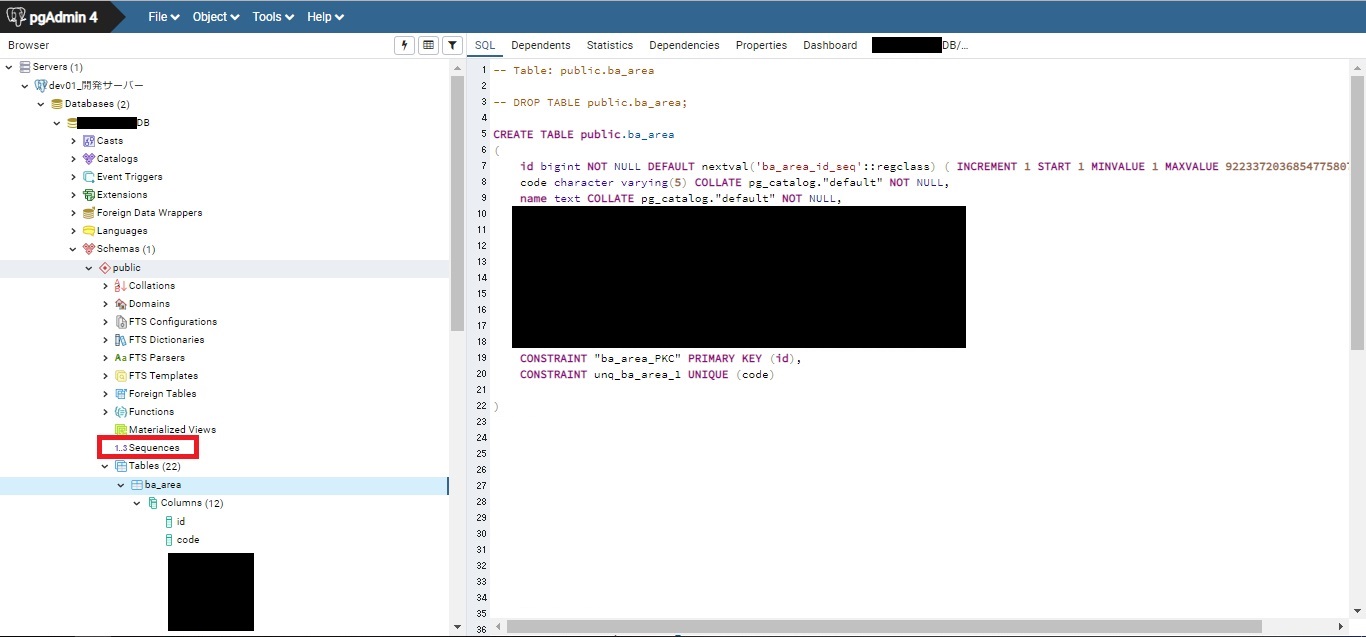Click the Tables node icon
1366x637 pixels.
(x=121, y=466)
